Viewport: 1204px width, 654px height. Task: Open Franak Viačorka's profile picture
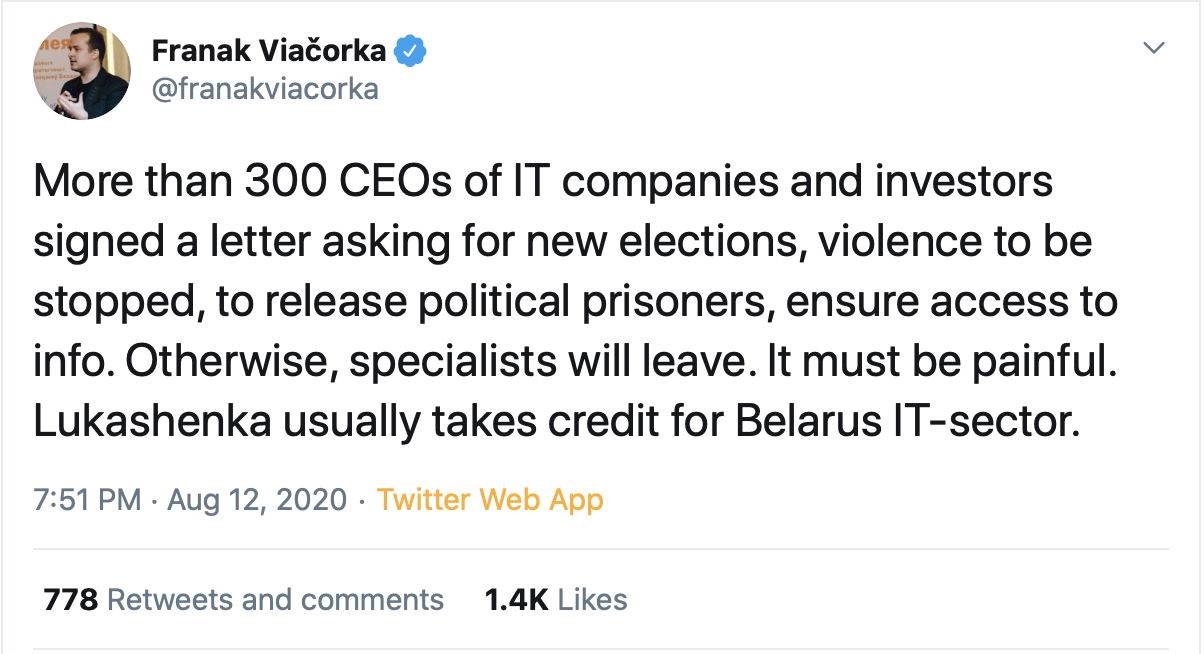pyautogui.click(x=82, y=71)
